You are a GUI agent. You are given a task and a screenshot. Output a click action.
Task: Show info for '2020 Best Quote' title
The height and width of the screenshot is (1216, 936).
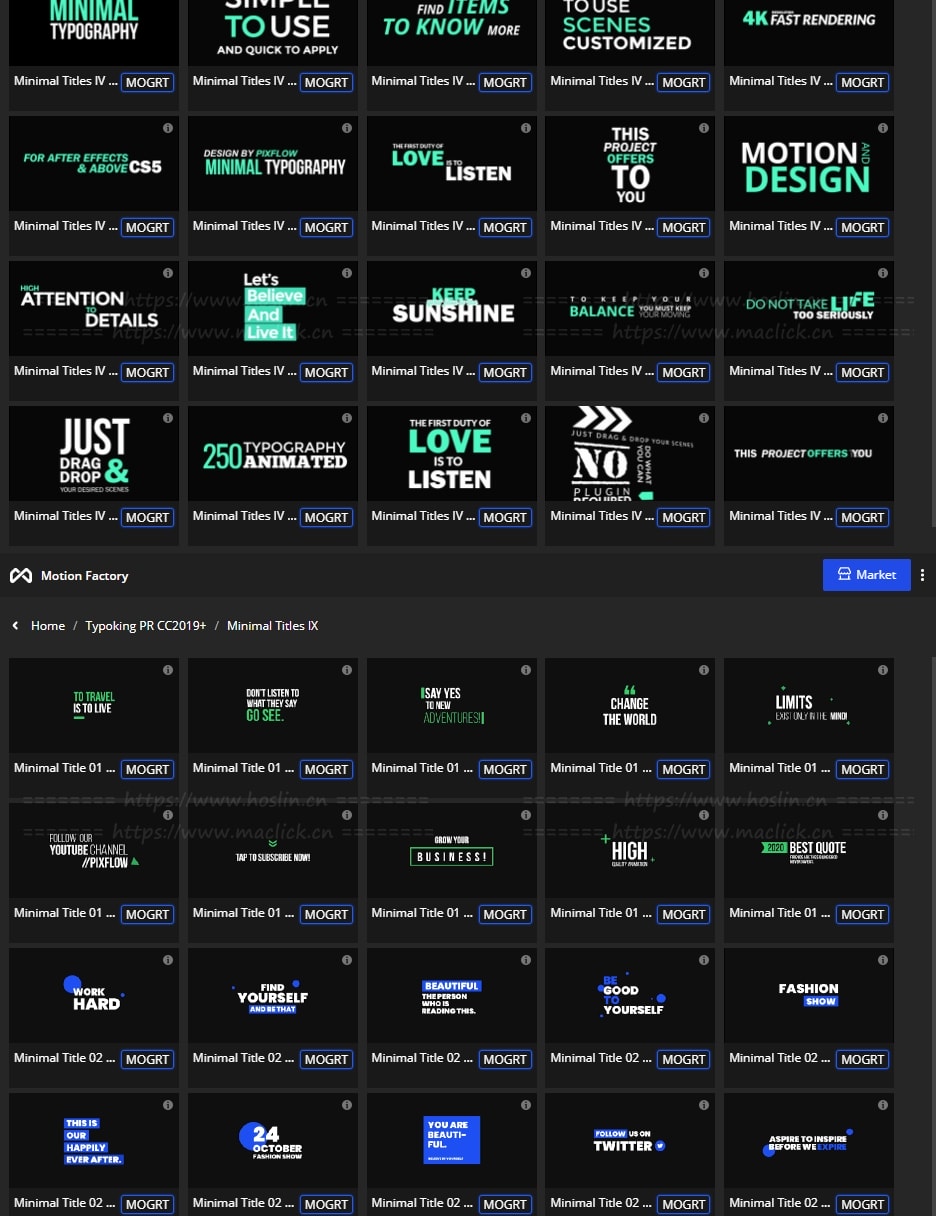(x=883, y=815)
